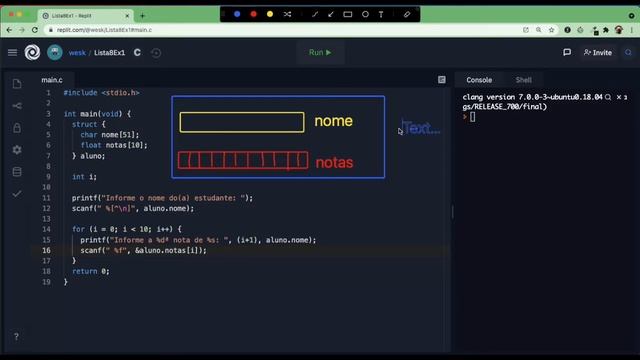The width and height of the screenshot is (640, 360).
Task: Bookmark this page with the star
Action: click(551, 30)
